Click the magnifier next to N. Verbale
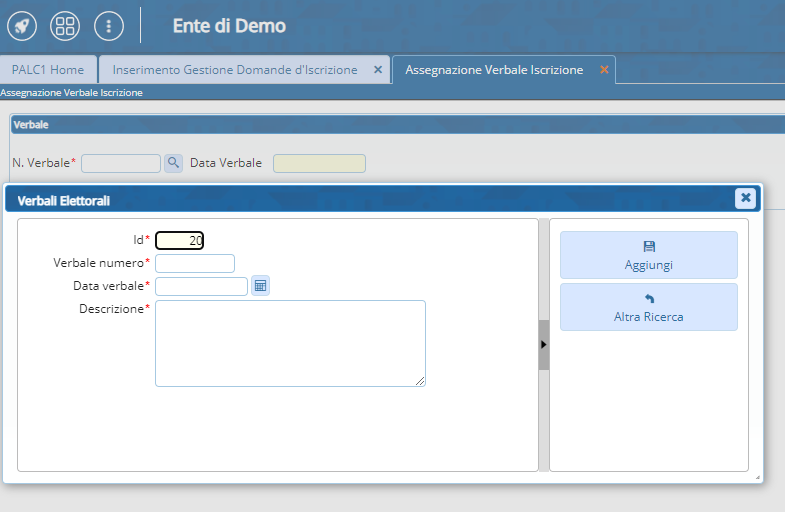 point(173,163)
